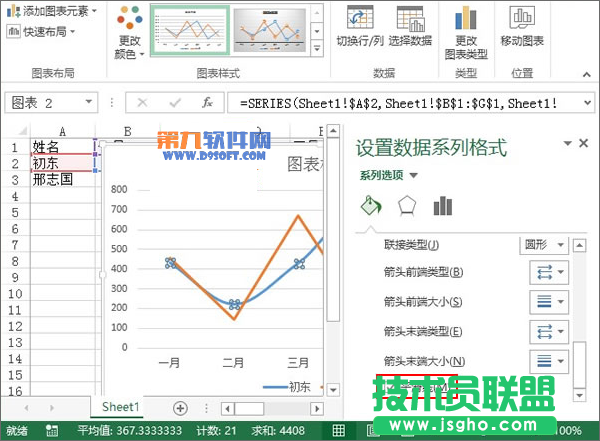Viewport: 600px width, 441px height.
Task: Click 求和: 4408 in status bar
Action: point(278,431)
